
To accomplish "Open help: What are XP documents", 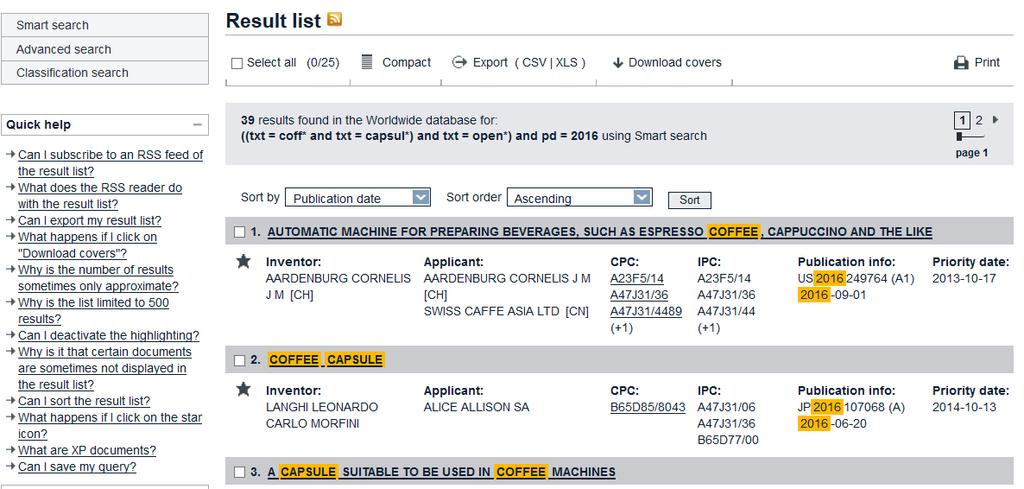I will coord(87,450).
